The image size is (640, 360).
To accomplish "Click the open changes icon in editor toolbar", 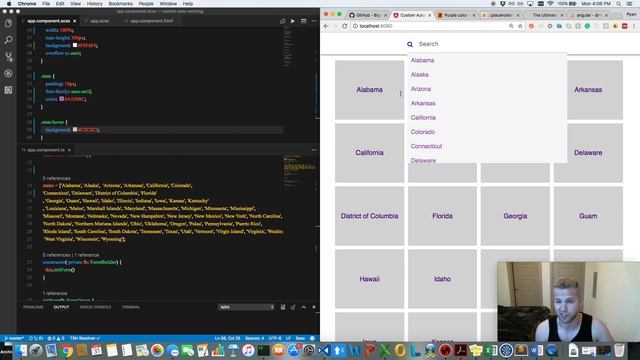I will pos(282,21).
